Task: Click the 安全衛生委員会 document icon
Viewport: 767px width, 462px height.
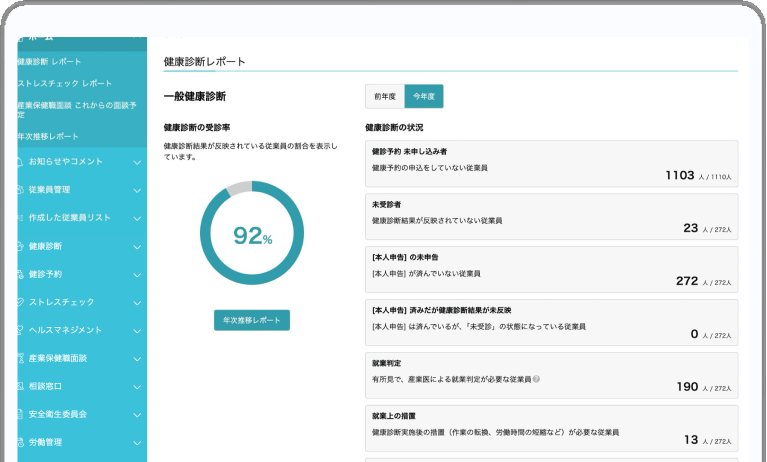Action: [20, 413]
